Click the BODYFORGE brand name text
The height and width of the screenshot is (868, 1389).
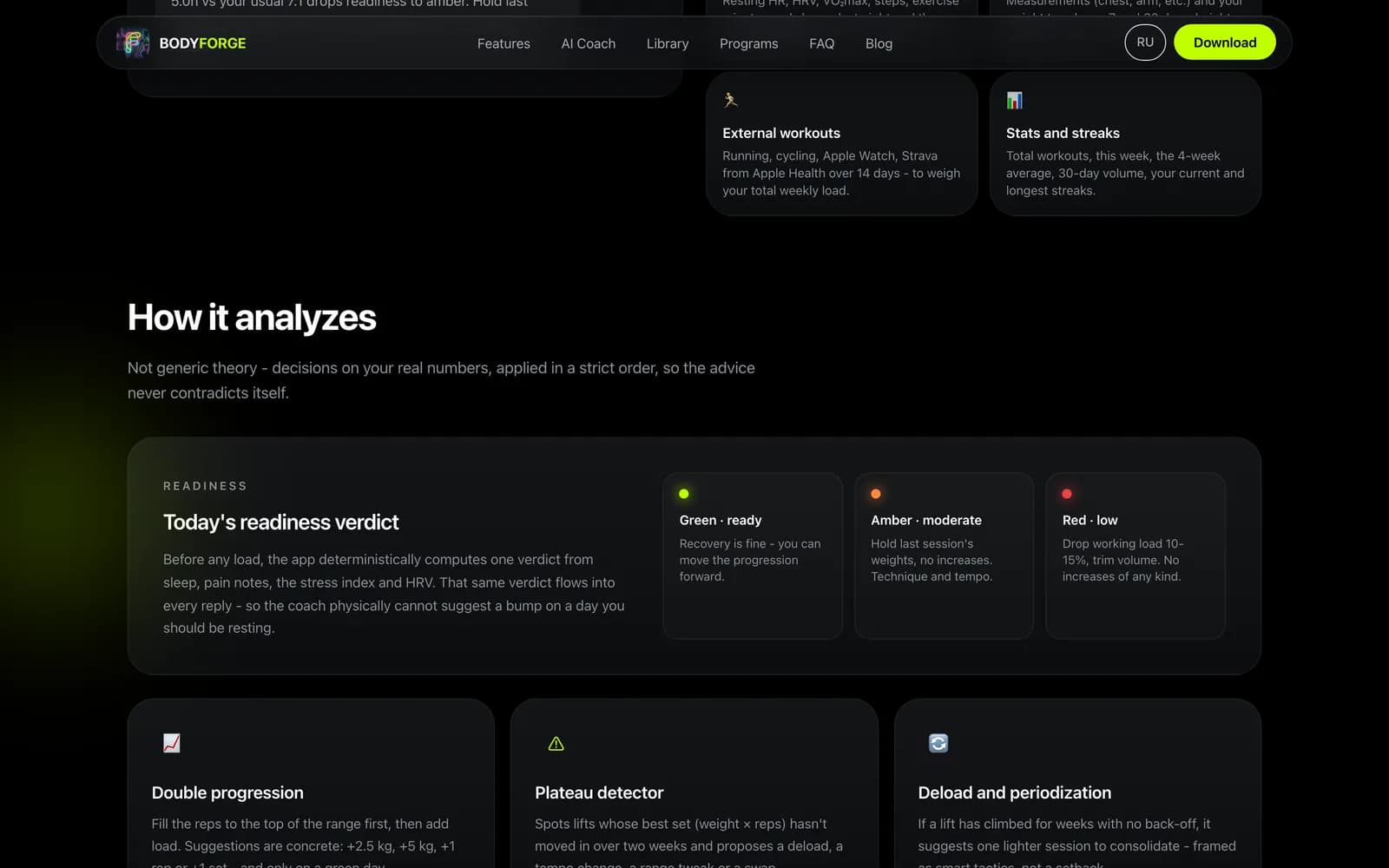point(202,43)
